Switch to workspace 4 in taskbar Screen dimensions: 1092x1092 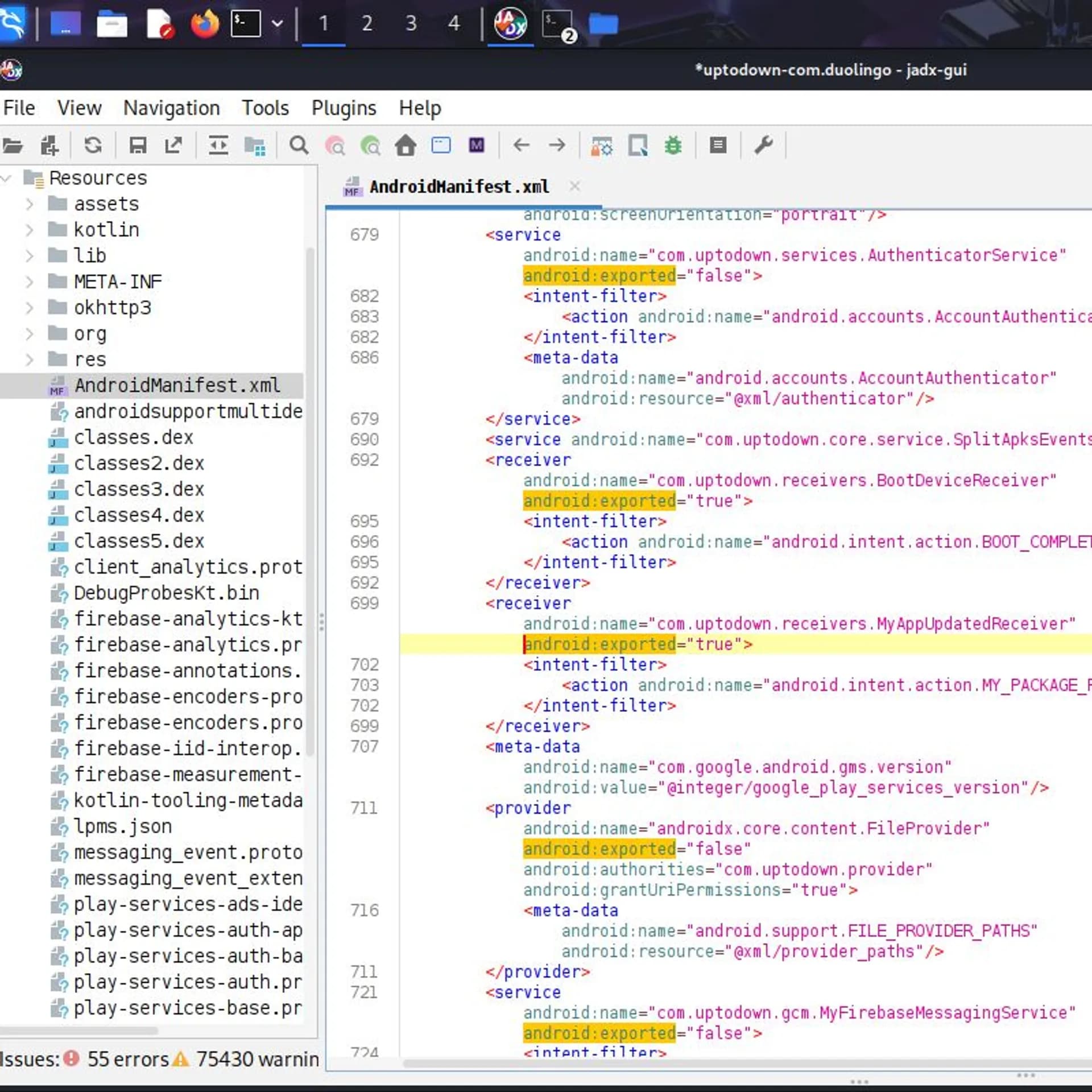coord(453,23)
